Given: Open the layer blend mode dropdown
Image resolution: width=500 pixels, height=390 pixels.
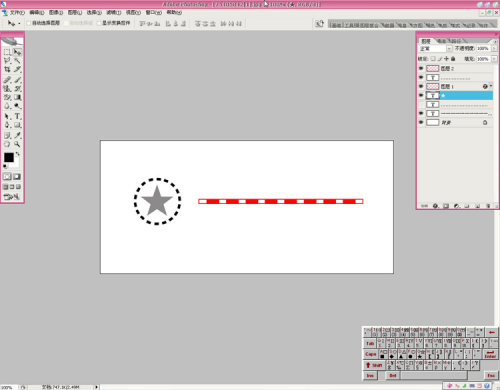Looking at the screenshot, I should coord(435,49).
